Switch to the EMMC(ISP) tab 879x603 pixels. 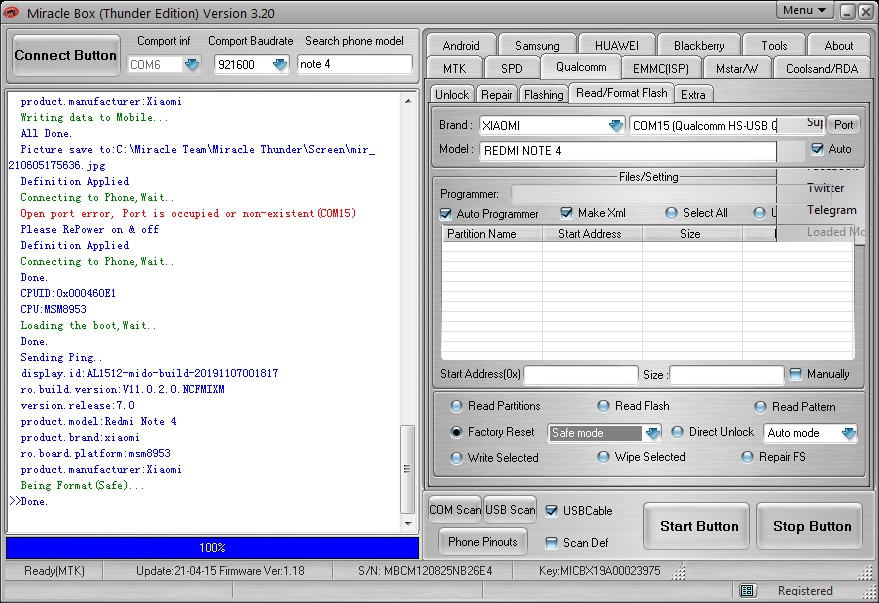tap(660, 68)
